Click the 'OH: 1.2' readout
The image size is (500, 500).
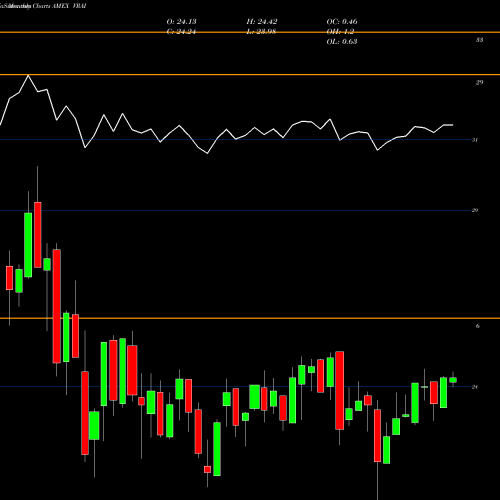[340, 32]
